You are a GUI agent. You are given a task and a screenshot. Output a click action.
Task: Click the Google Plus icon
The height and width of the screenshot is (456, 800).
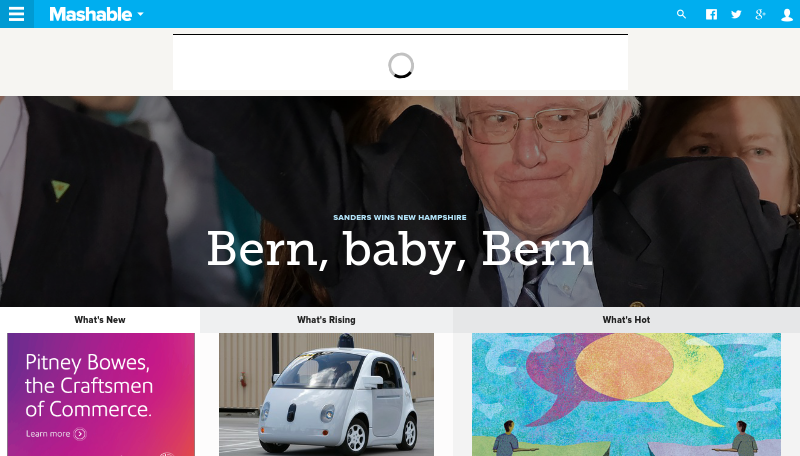tap(760, 14)
